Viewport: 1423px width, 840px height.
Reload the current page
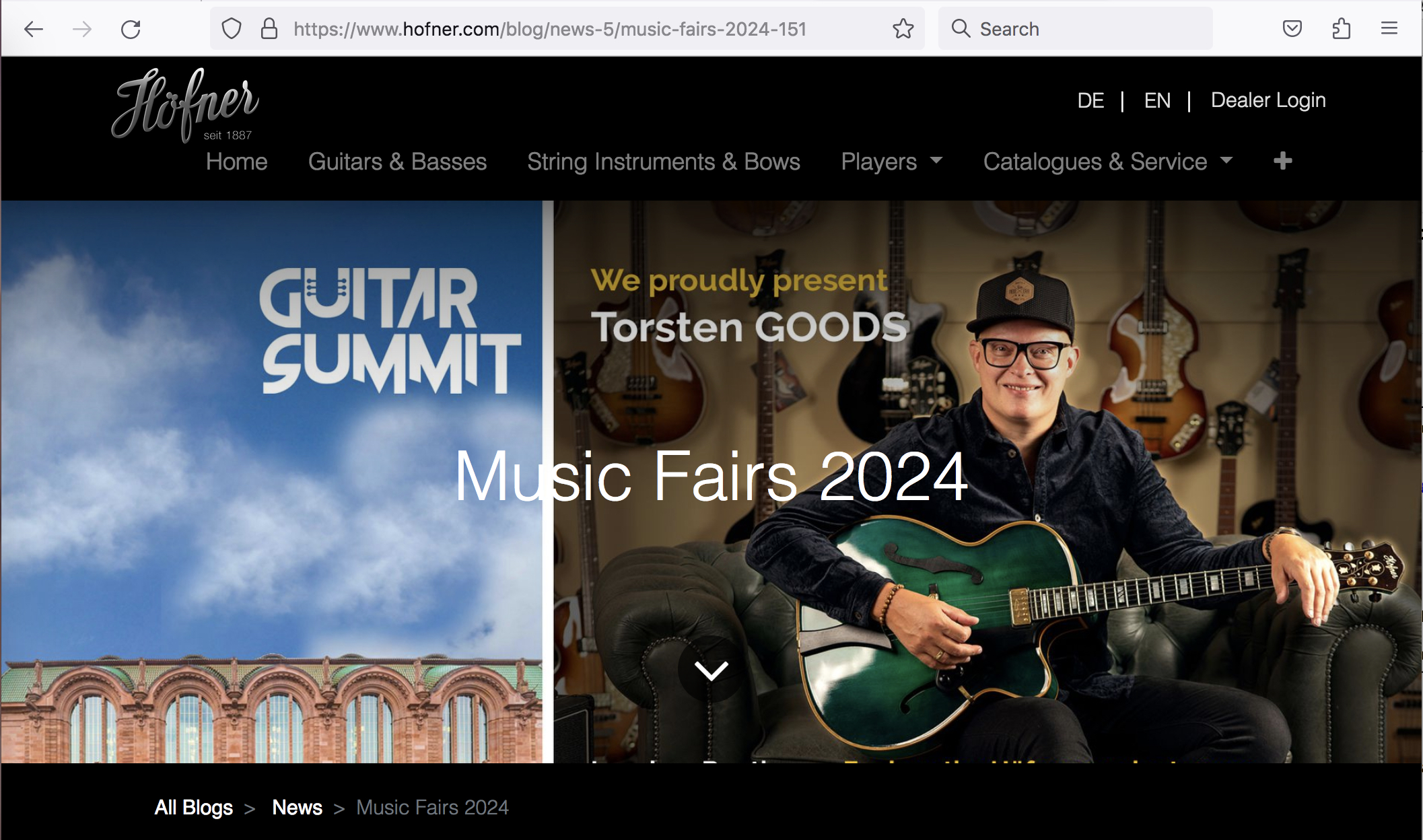[x=131, y=29]
